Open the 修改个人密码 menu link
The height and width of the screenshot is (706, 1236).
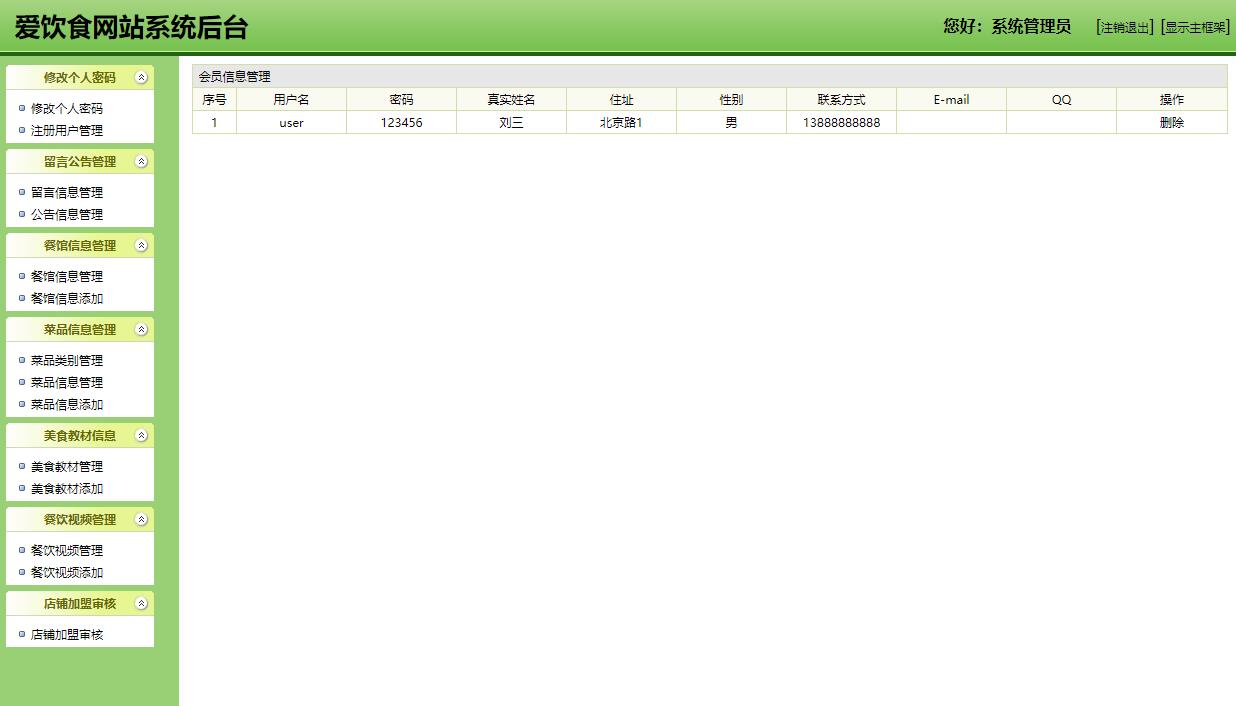[x=67, y=108]
